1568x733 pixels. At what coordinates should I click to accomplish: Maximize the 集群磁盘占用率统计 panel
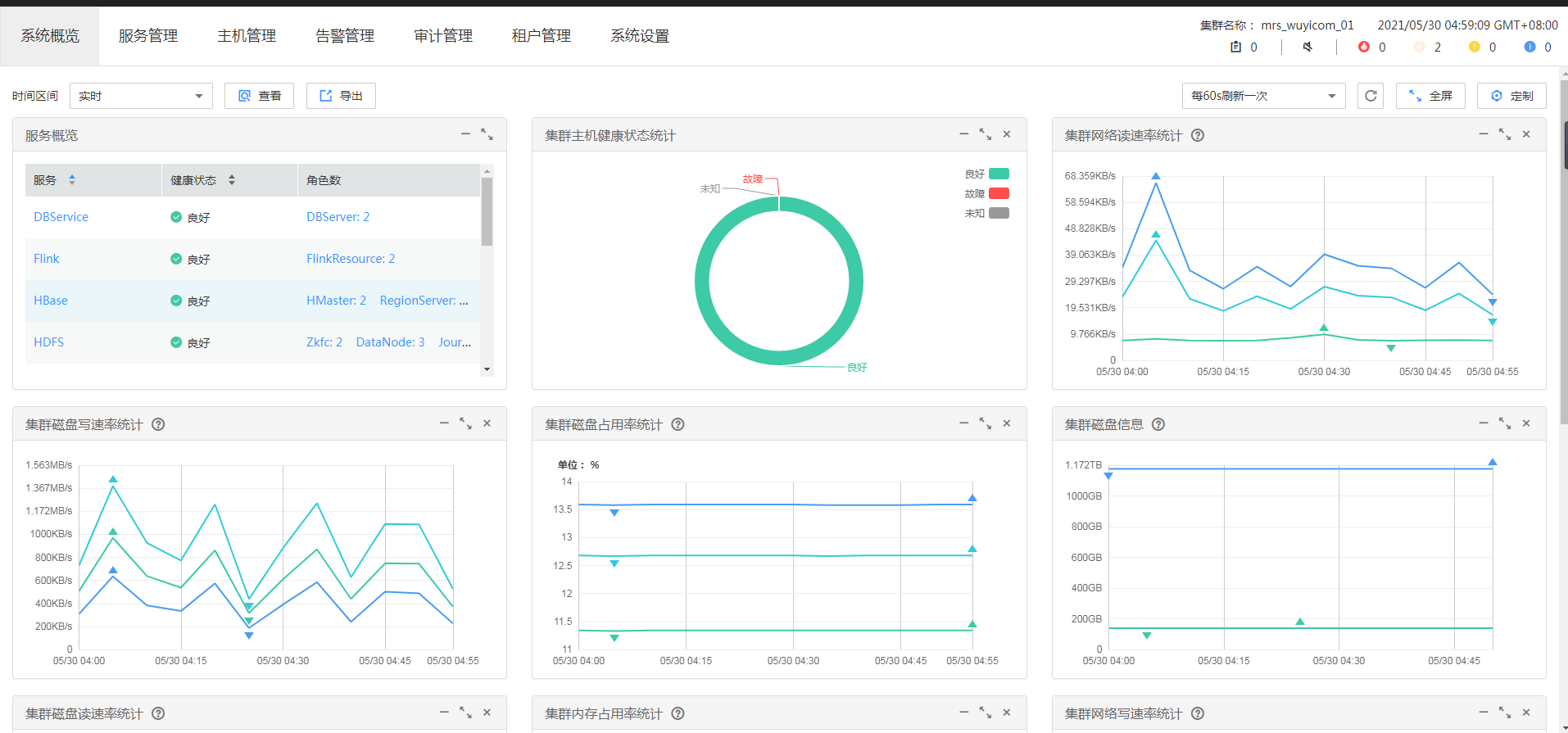click(x=986, y=423)
